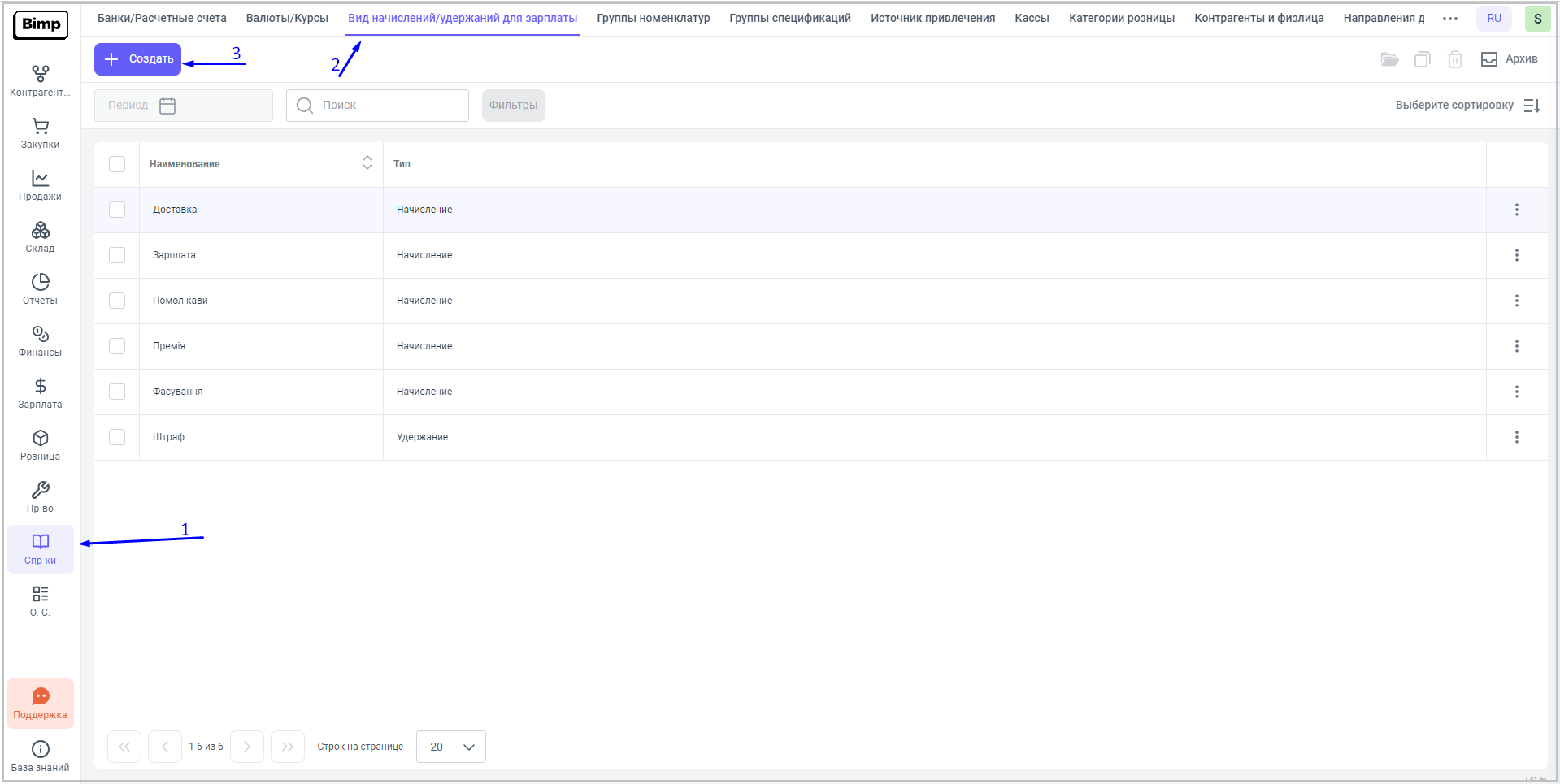Go to Отчеты reports pie icon
Viewport: 1560px width, 784px height.
[40, 289]
